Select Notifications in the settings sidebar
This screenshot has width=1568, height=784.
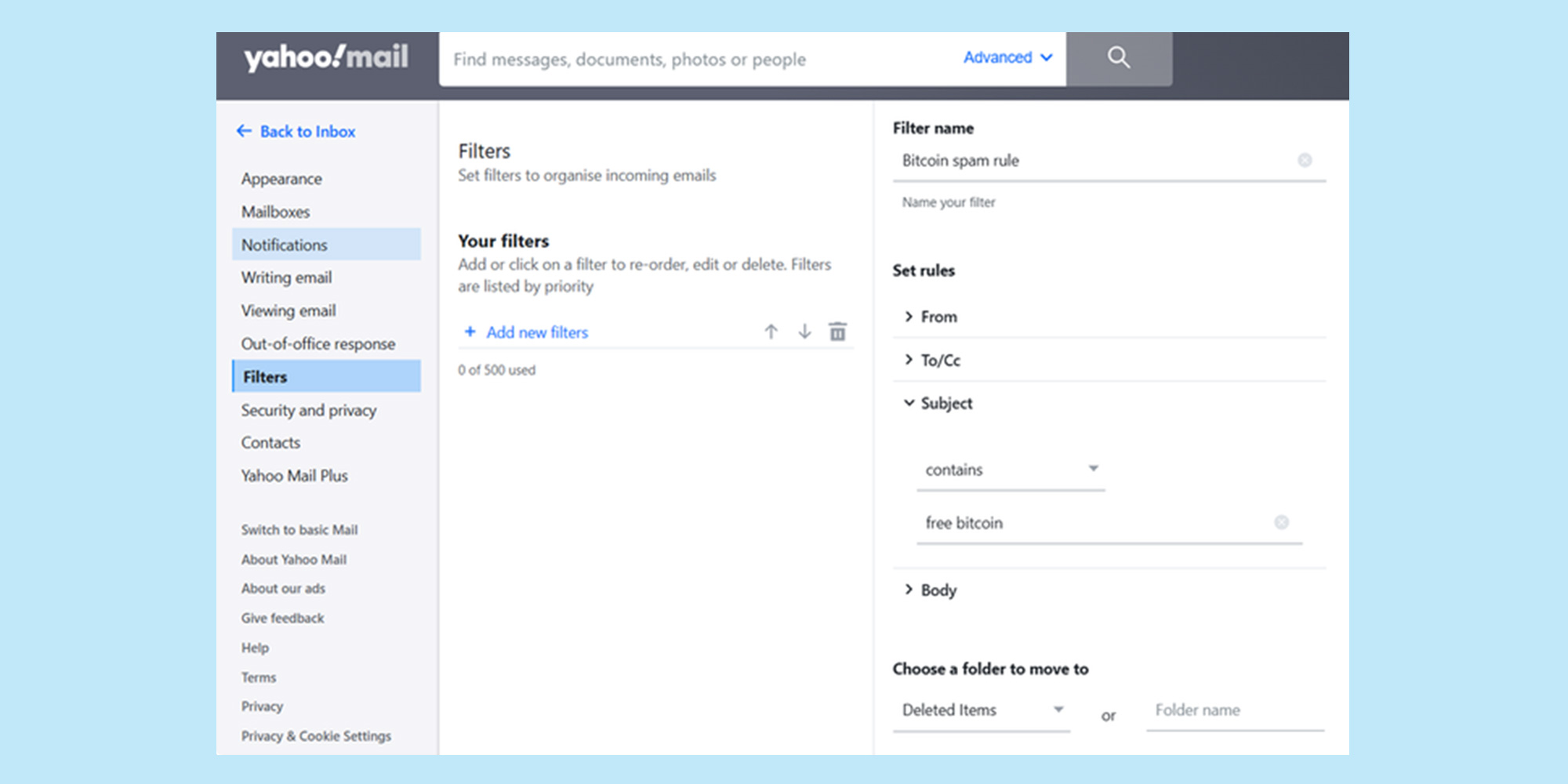(284, 245)
